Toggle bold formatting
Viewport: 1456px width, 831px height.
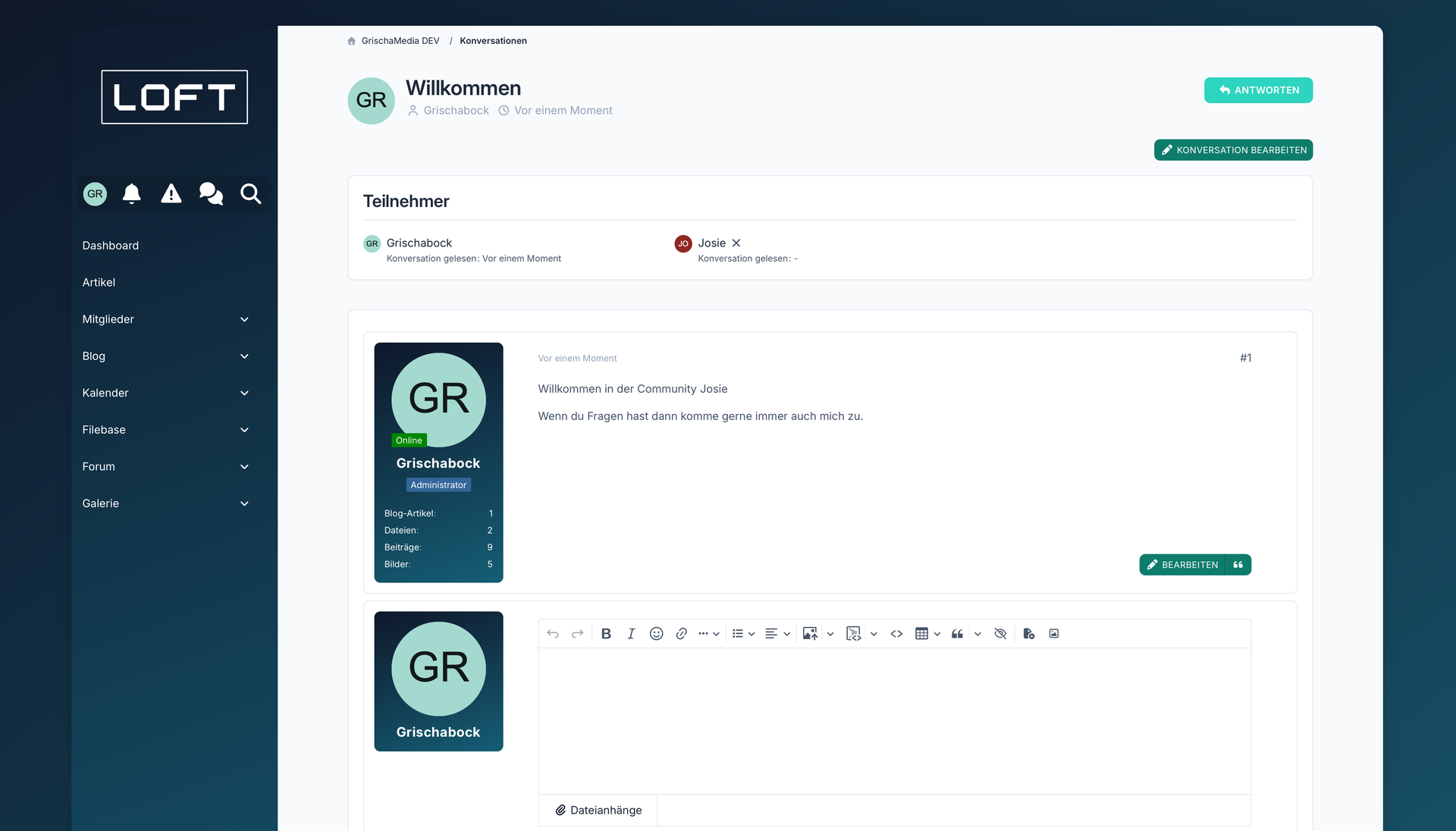coord(606,634)
